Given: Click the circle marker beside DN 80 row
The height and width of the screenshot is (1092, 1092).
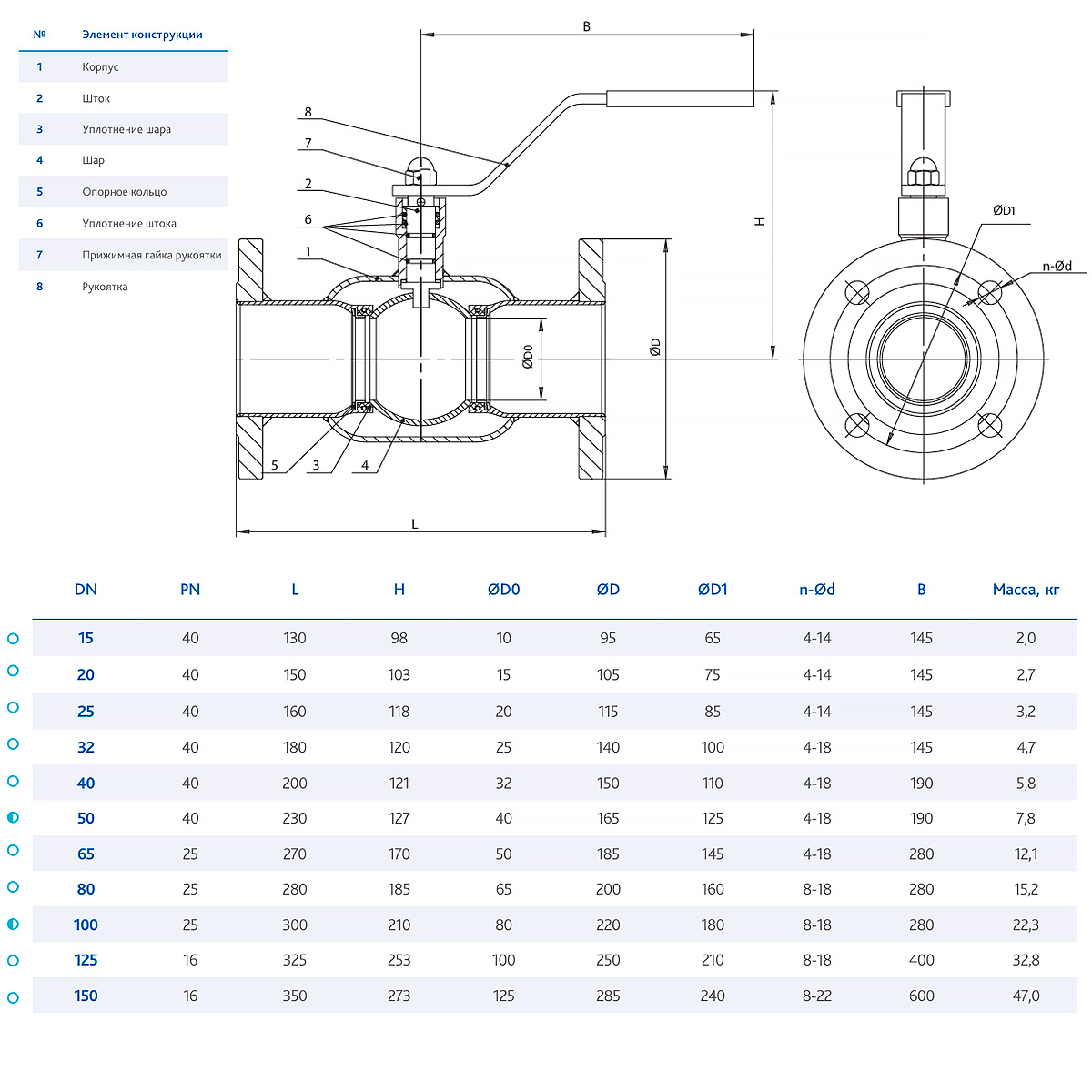Looking at the screenshot, I should (x=13, y=886).
